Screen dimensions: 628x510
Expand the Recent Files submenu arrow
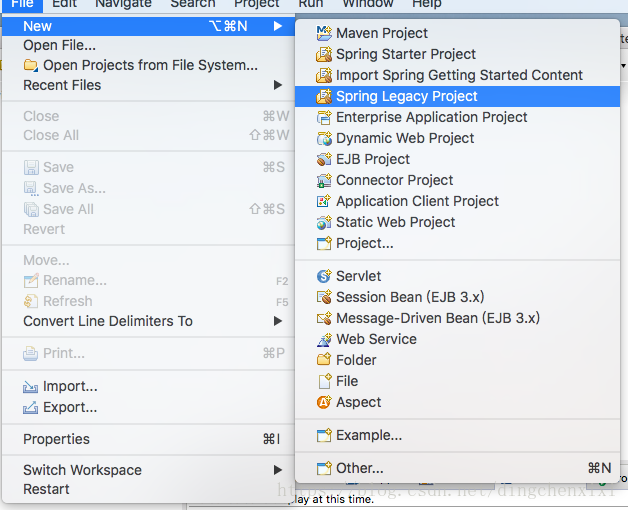(278, 85)
